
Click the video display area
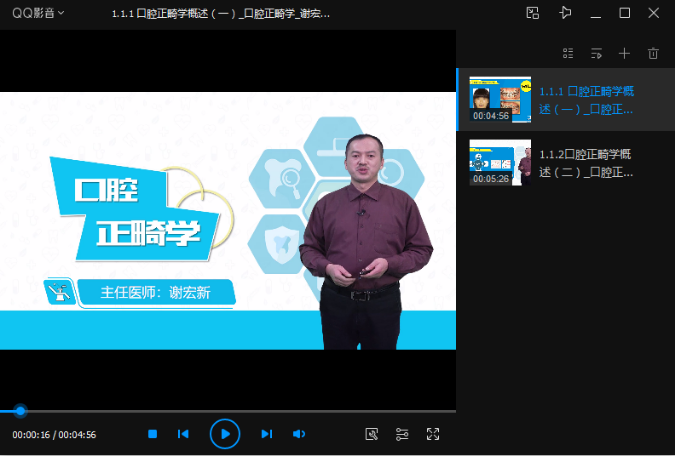point(228,220)
